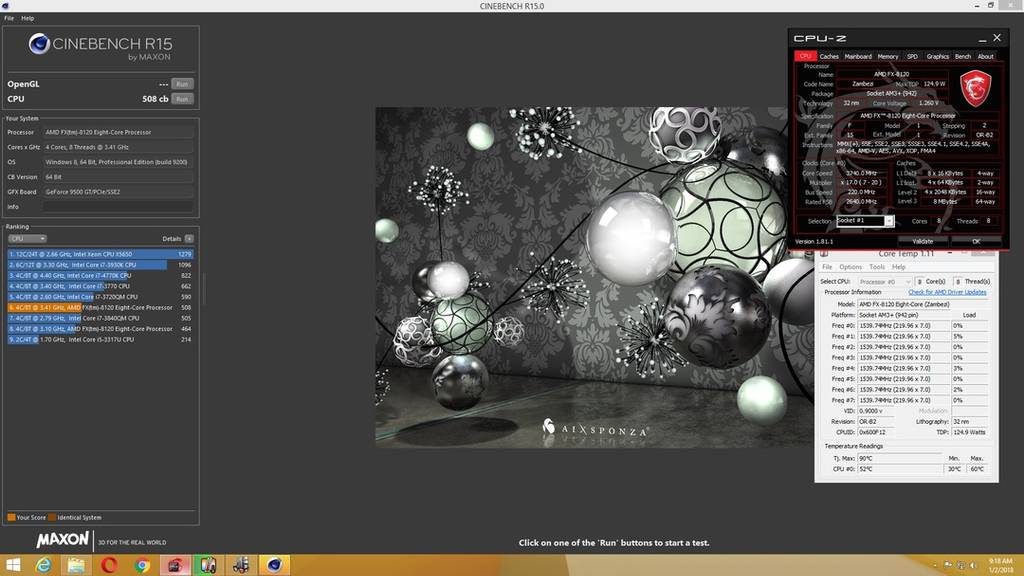Image resolution: width=1024 pixels, height=576 pixels.
Task: Click Check for AMD Driver Updates link
Action: (947, 292)
